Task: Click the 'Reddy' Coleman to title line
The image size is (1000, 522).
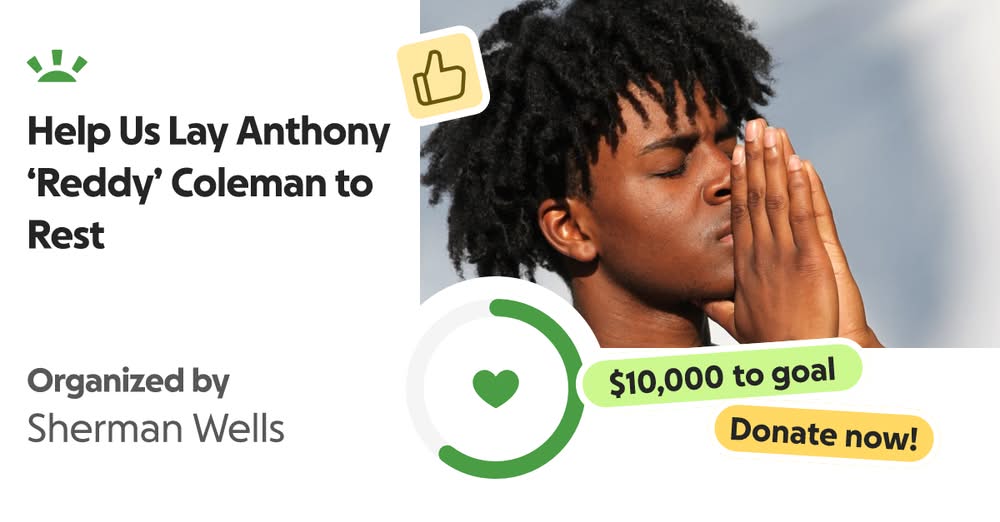Action: pyautogui.click(x=200, y=184)
